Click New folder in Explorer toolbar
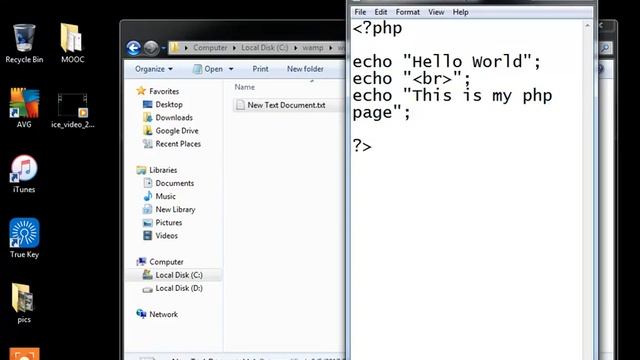 point(305,69)
